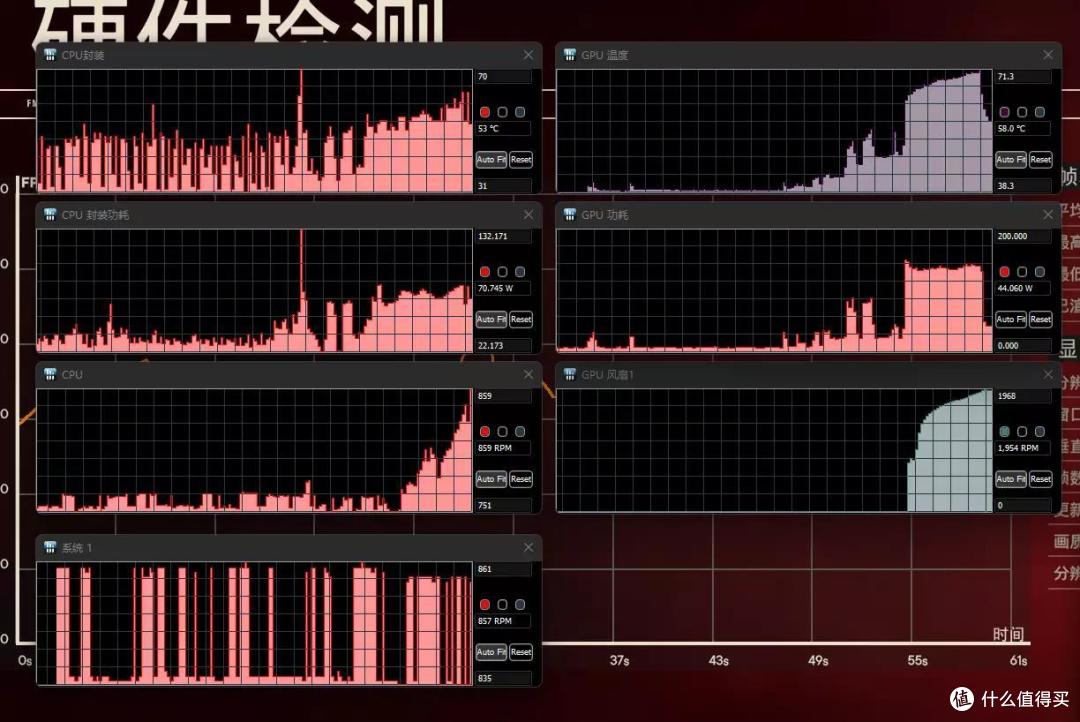Click the current reading 70.745 W
This screenshot has height=722, width=1080.
(x=503, y=289)
